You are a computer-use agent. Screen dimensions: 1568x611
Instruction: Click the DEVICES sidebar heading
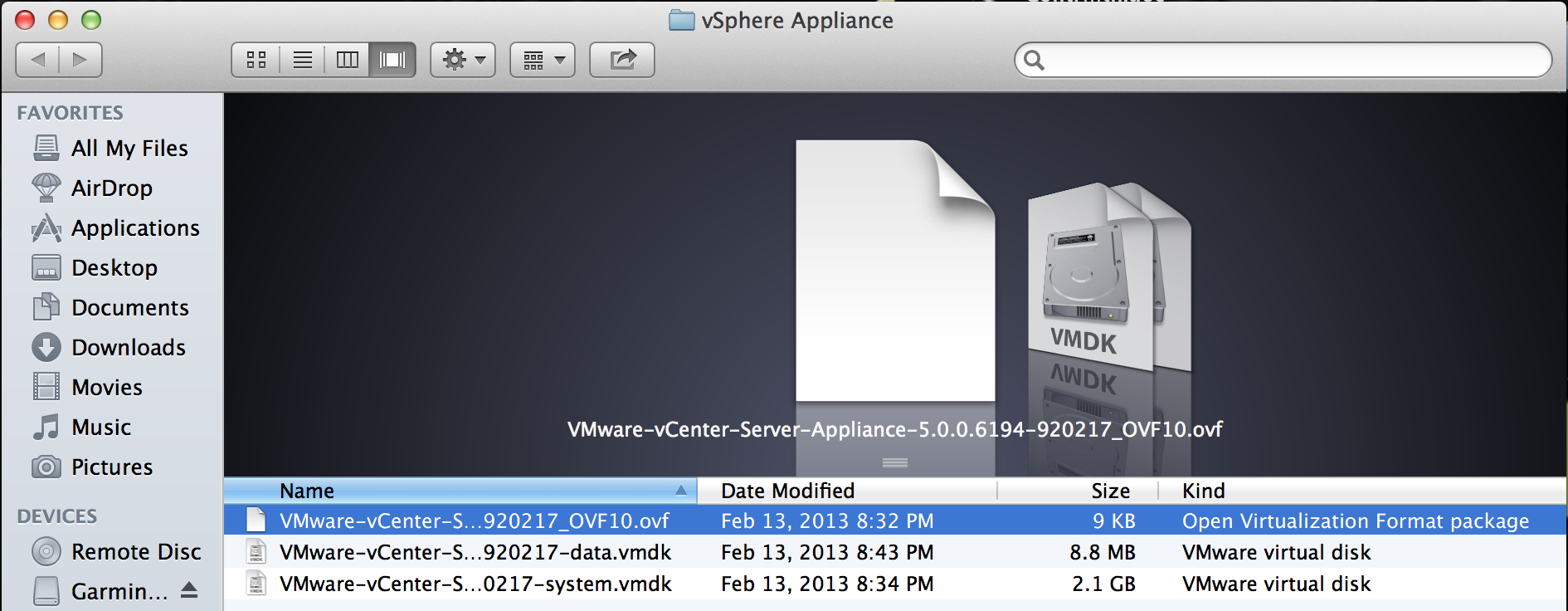[56, 516]
